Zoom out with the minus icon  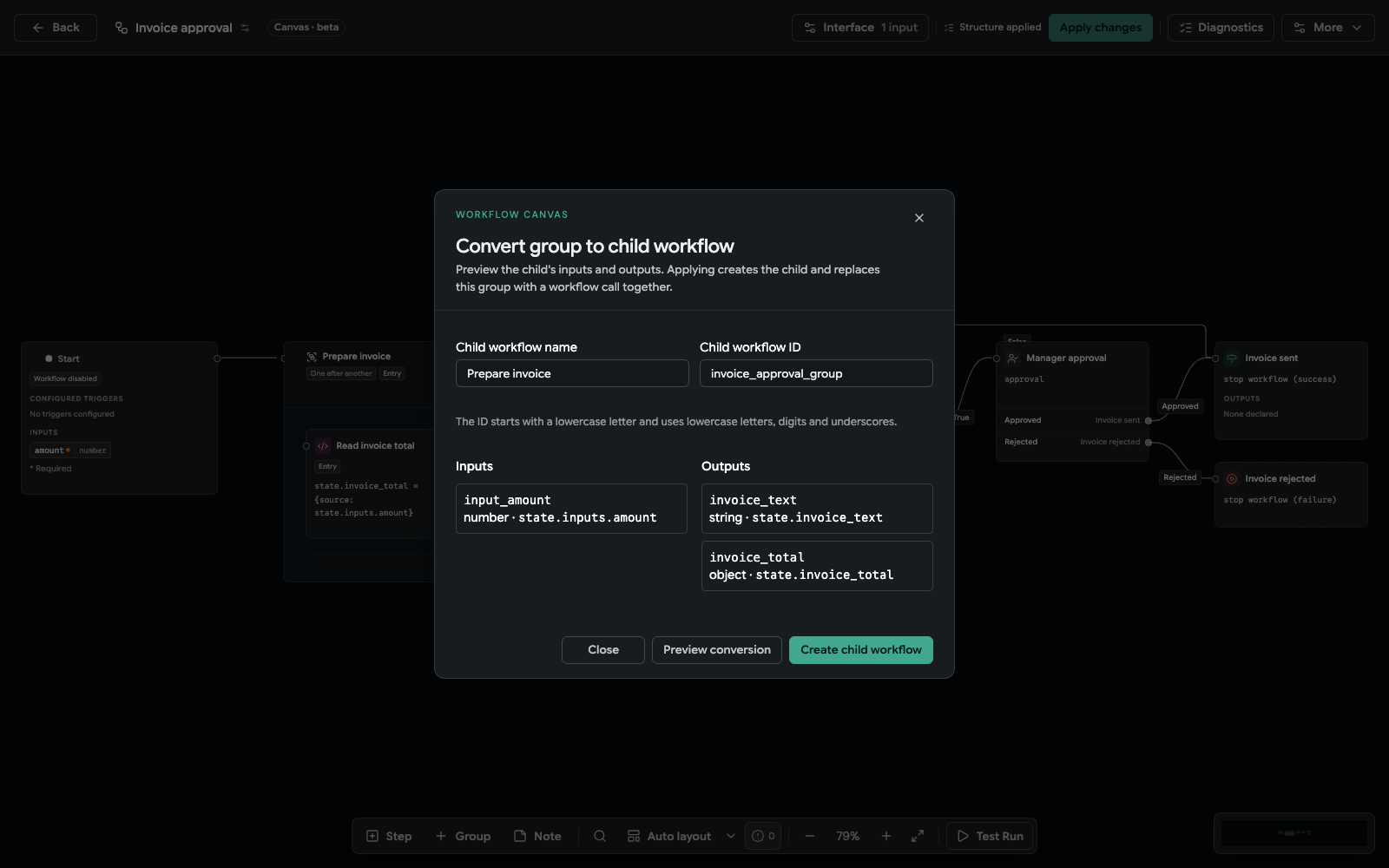[x=810, y=836]
